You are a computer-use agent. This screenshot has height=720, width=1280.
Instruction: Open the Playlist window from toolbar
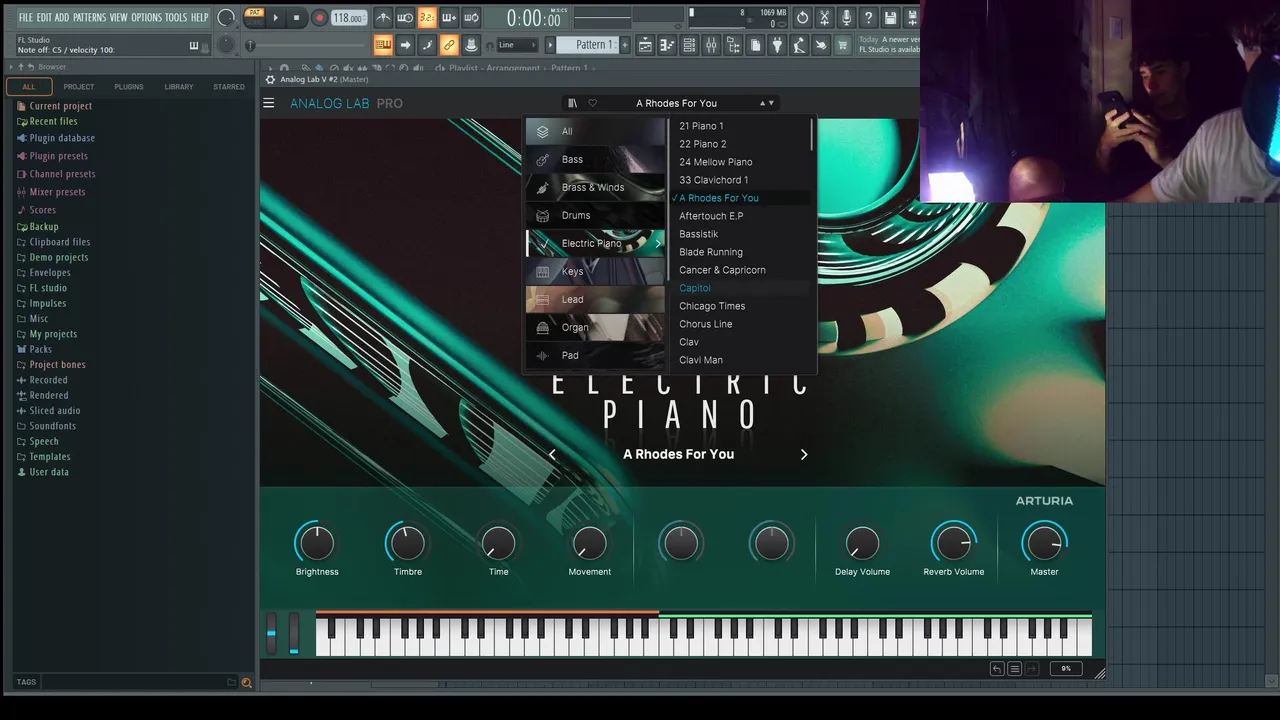point(645,45)
